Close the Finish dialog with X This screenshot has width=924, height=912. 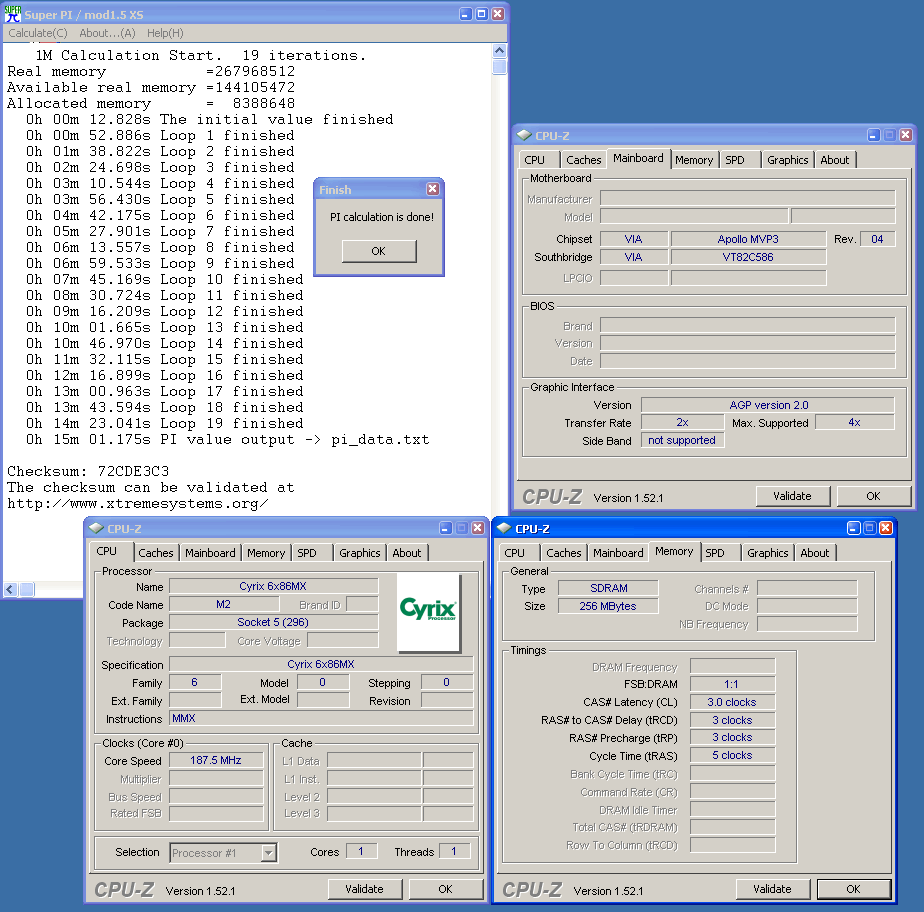point(432,189)
